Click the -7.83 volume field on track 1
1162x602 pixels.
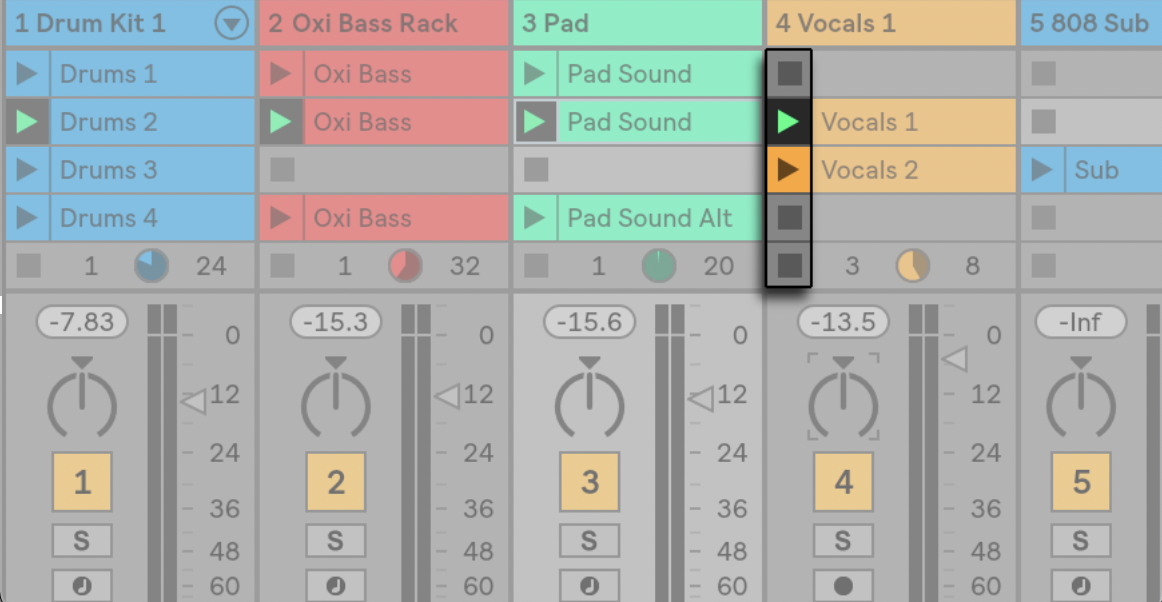tap(82, 322)
